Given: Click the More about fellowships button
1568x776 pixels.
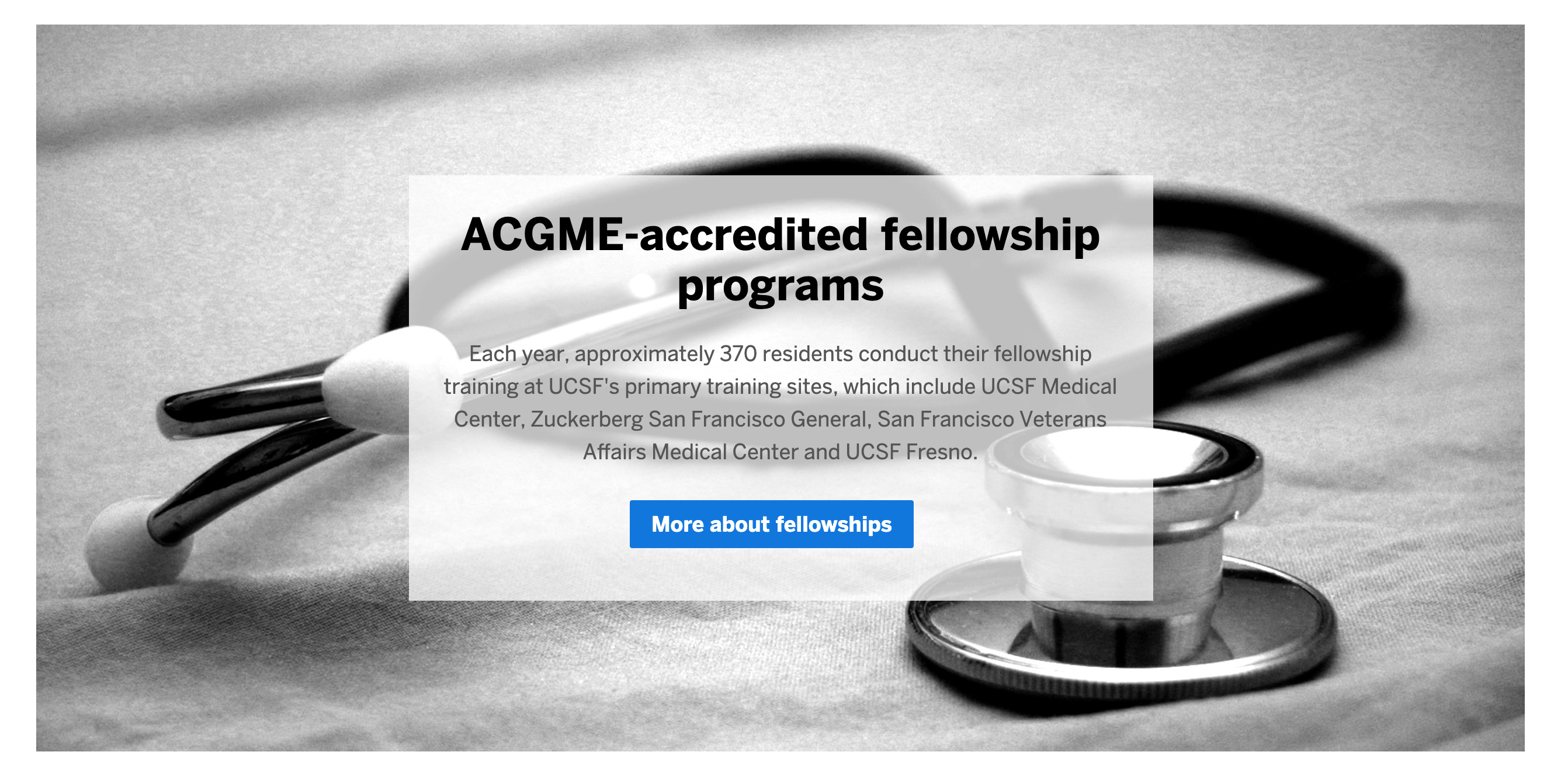Looking at the screenshot, I should click(771, 524).
